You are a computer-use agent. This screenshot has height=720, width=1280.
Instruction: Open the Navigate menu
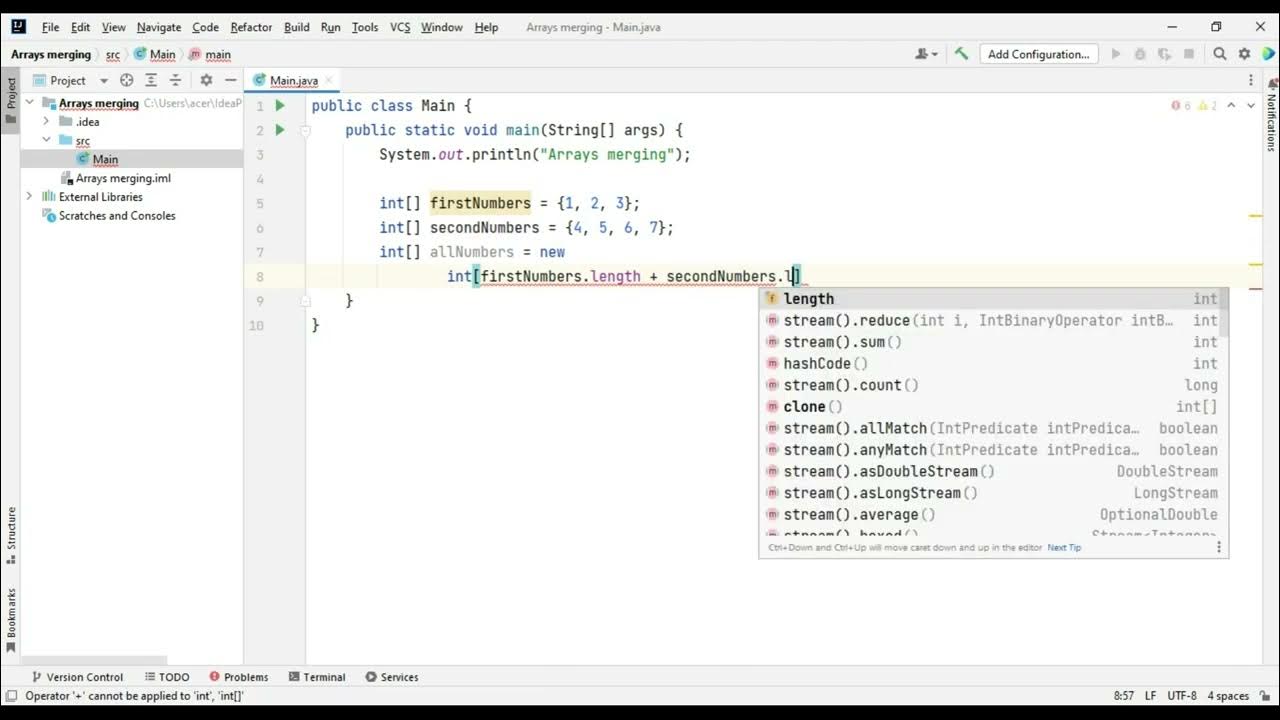(159, 27)
